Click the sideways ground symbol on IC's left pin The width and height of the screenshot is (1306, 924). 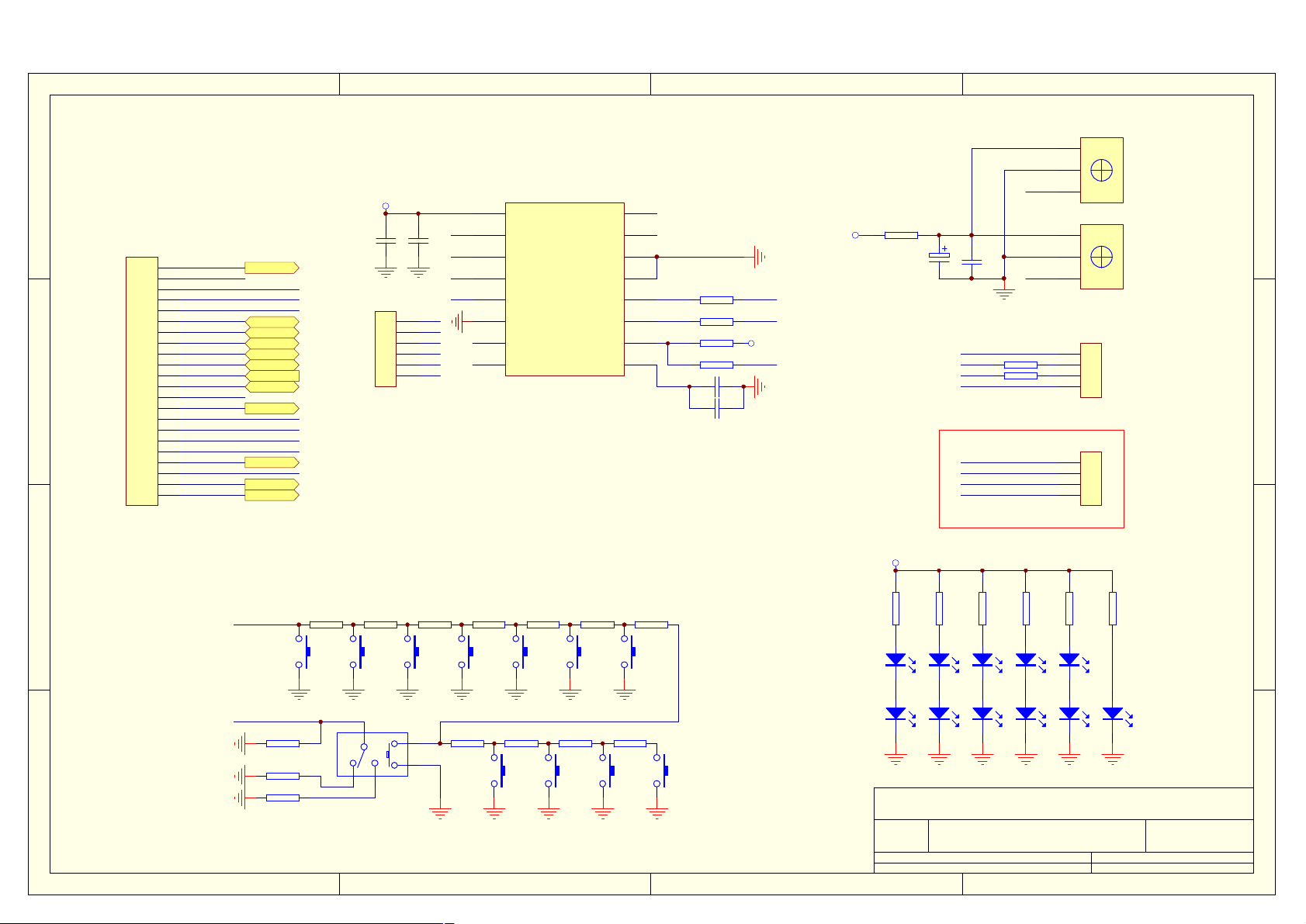459,321
